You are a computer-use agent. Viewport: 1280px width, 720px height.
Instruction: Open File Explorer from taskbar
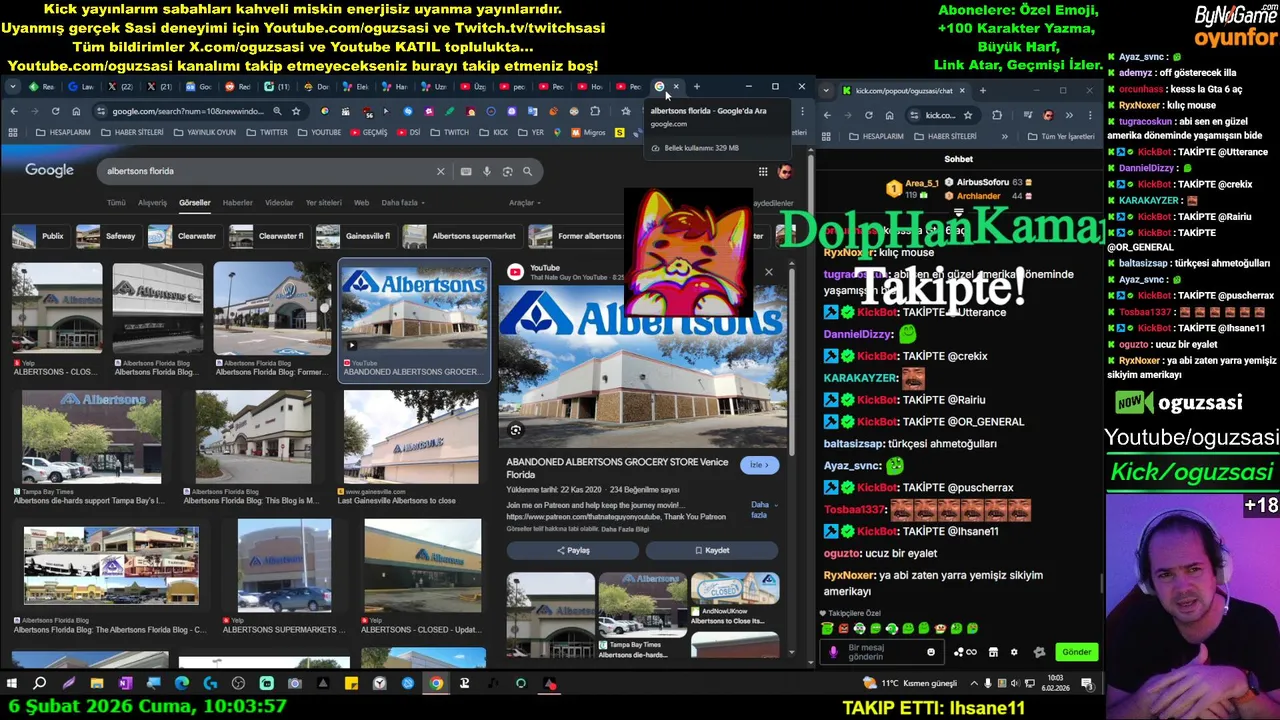click(x=97, y=684)
